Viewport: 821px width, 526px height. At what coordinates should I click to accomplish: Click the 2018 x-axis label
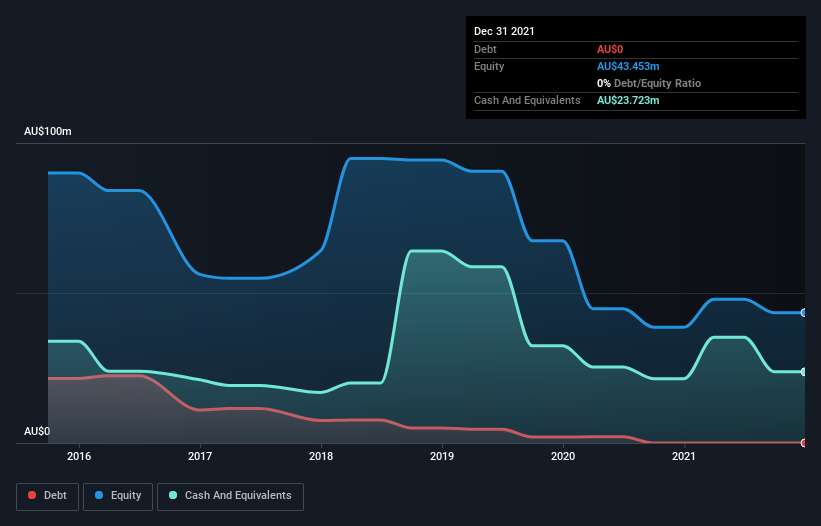[321, 456]
